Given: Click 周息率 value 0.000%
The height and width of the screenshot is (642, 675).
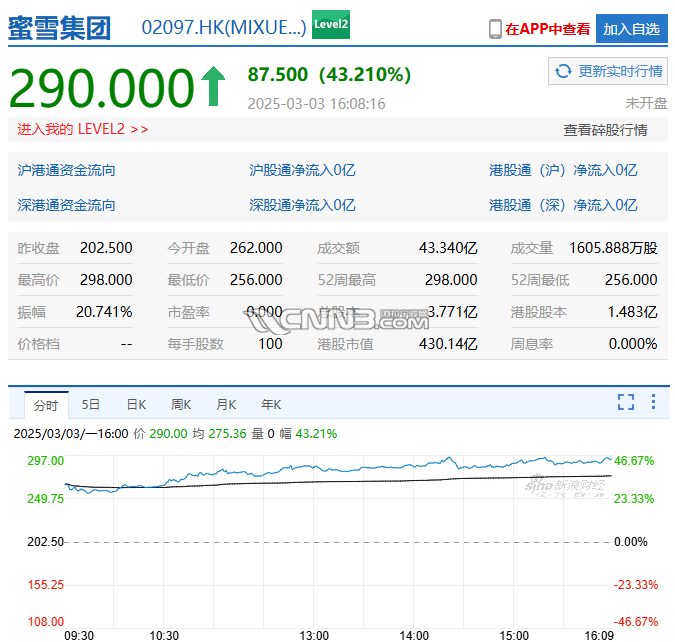Looking at the screenshot, I should [x=633, y=344].
